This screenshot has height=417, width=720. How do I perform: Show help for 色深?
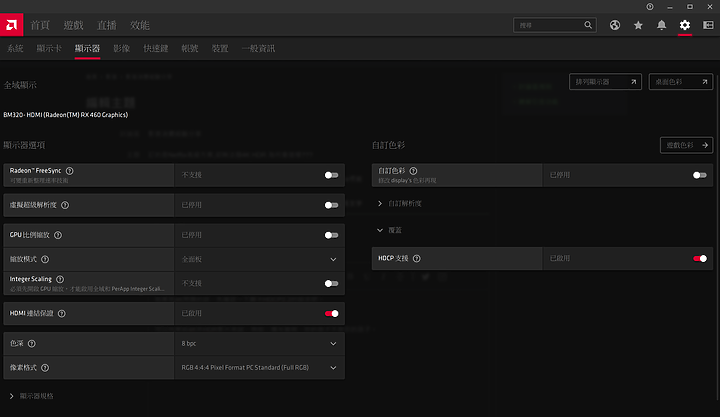tap(32, 344)
